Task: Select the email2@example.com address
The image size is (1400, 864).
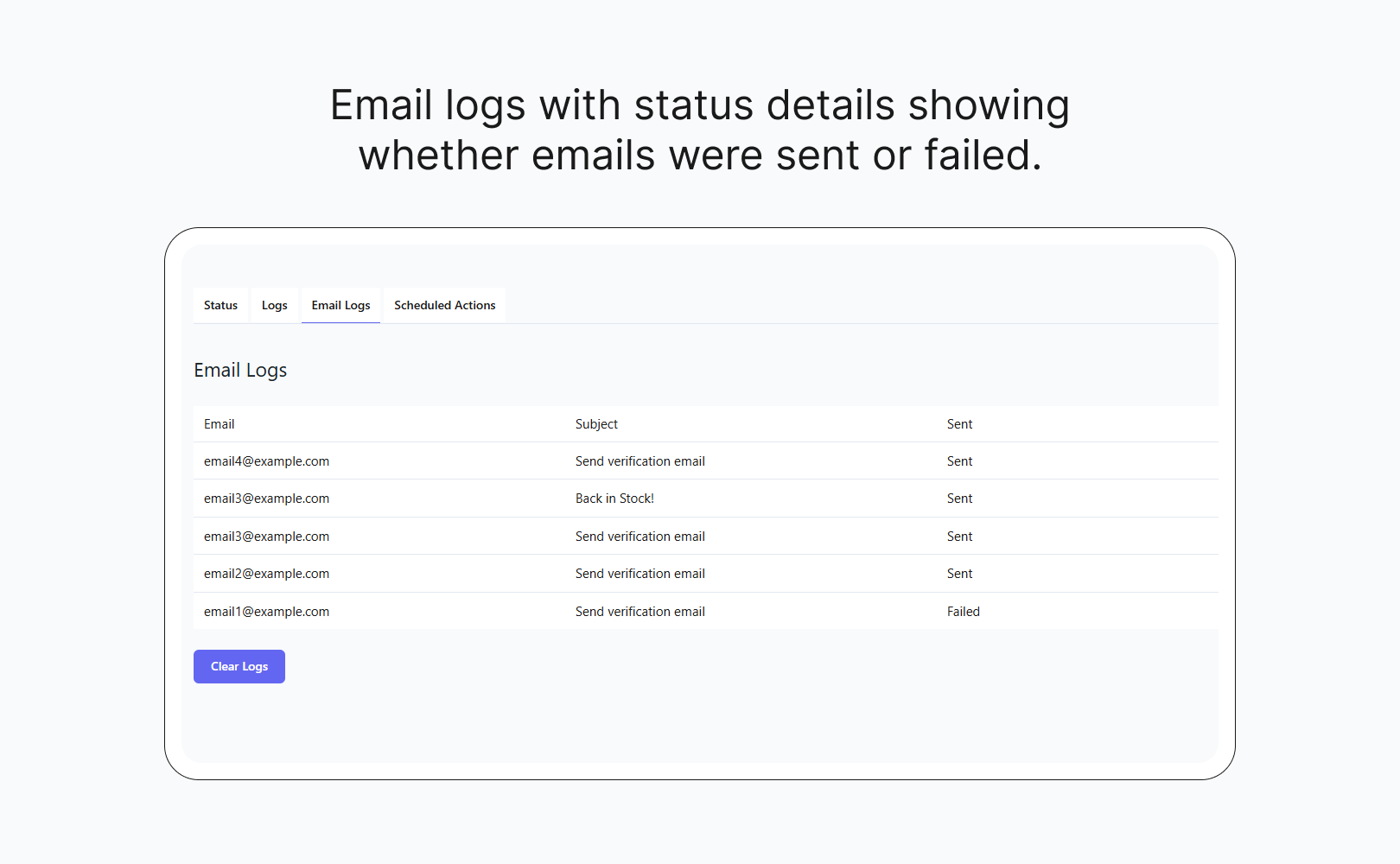Action: (266, 574)
